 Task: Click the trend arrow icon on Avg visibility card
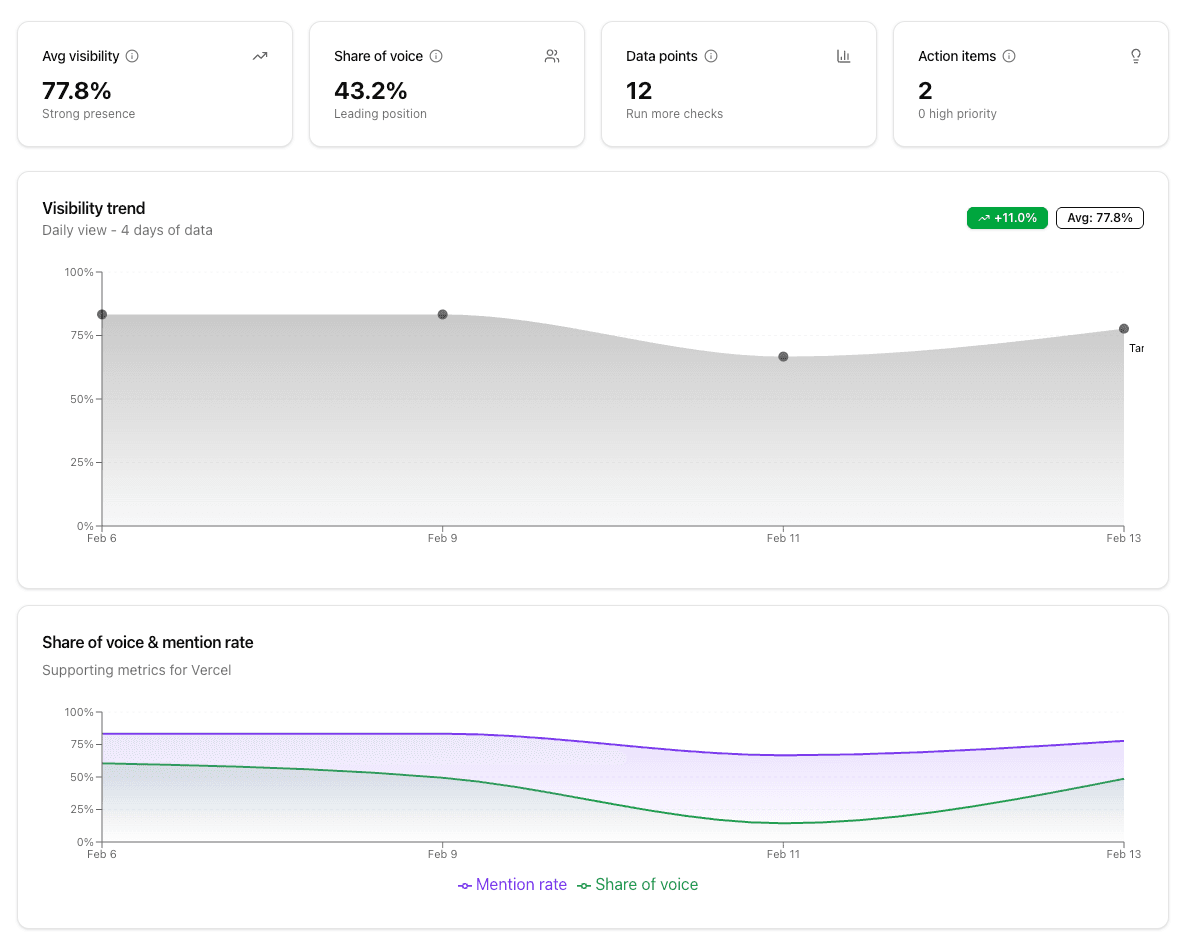[260, 56]
